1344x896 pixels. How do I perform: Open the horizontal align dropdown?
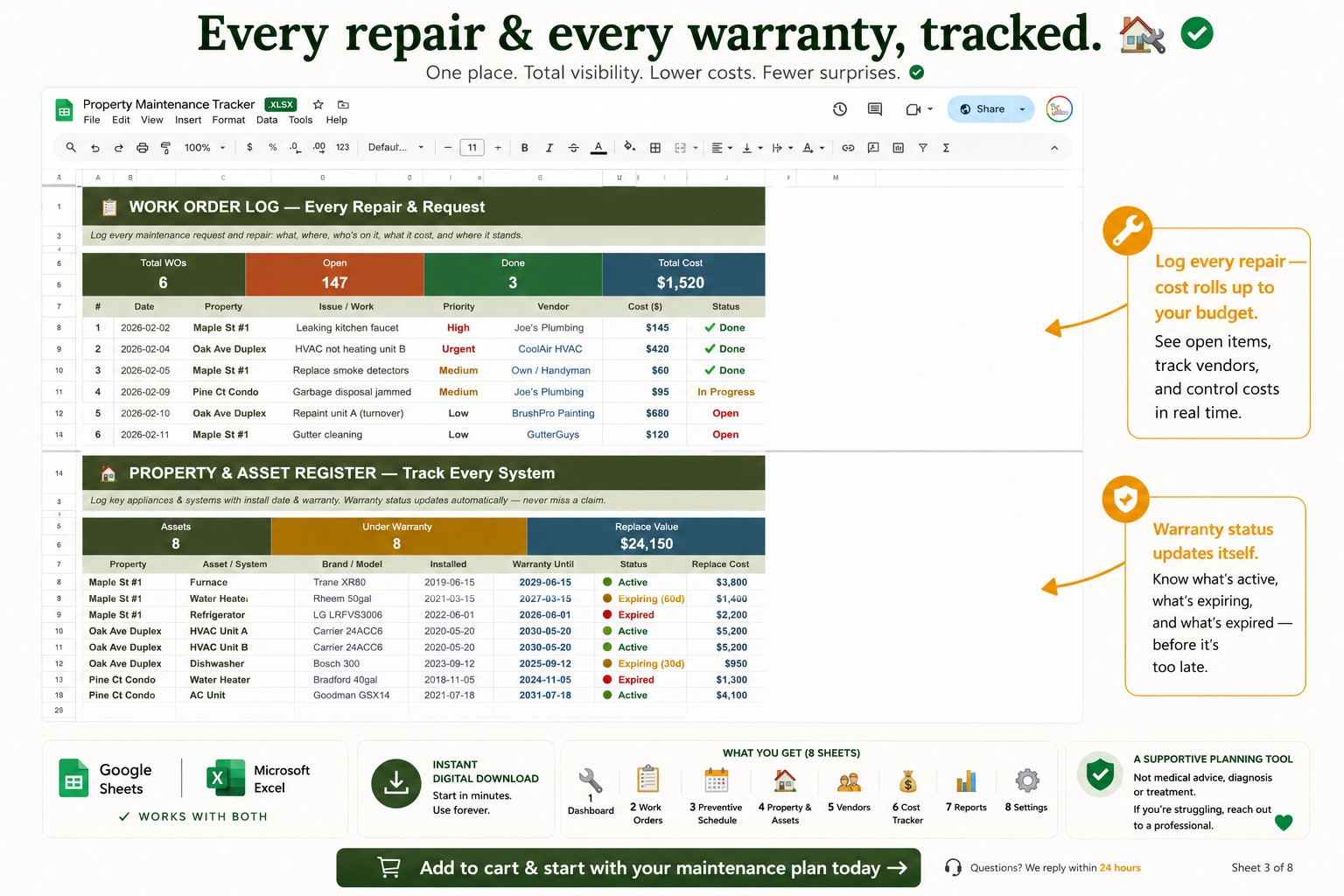[x=722, y=148]
